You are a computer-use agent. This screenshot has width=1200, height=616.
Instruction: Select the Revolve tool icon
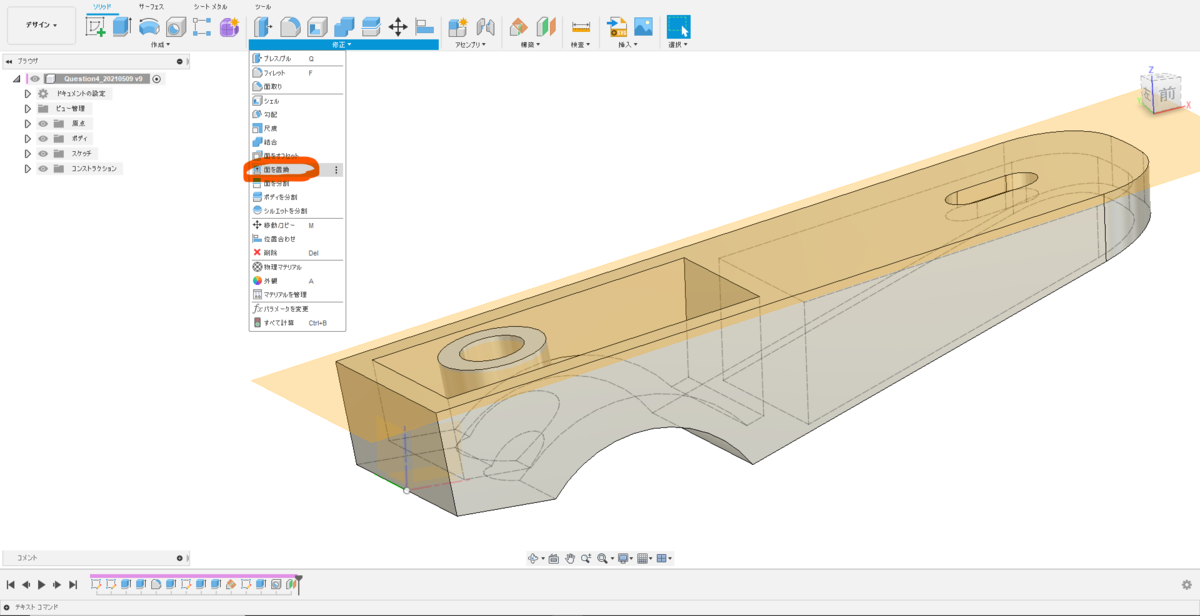[149, 27]
